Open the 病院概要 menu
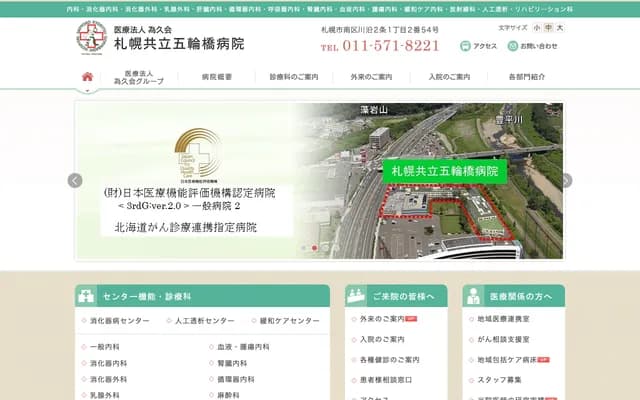640x400 pixels. 217,77
